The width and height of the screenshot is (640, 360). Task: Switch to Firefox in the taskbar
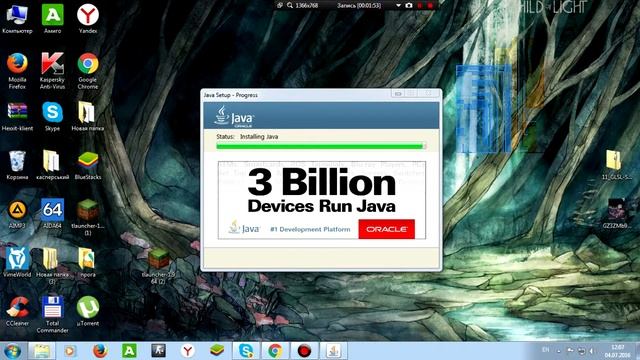pyautogui.click(x=100, y=351)
